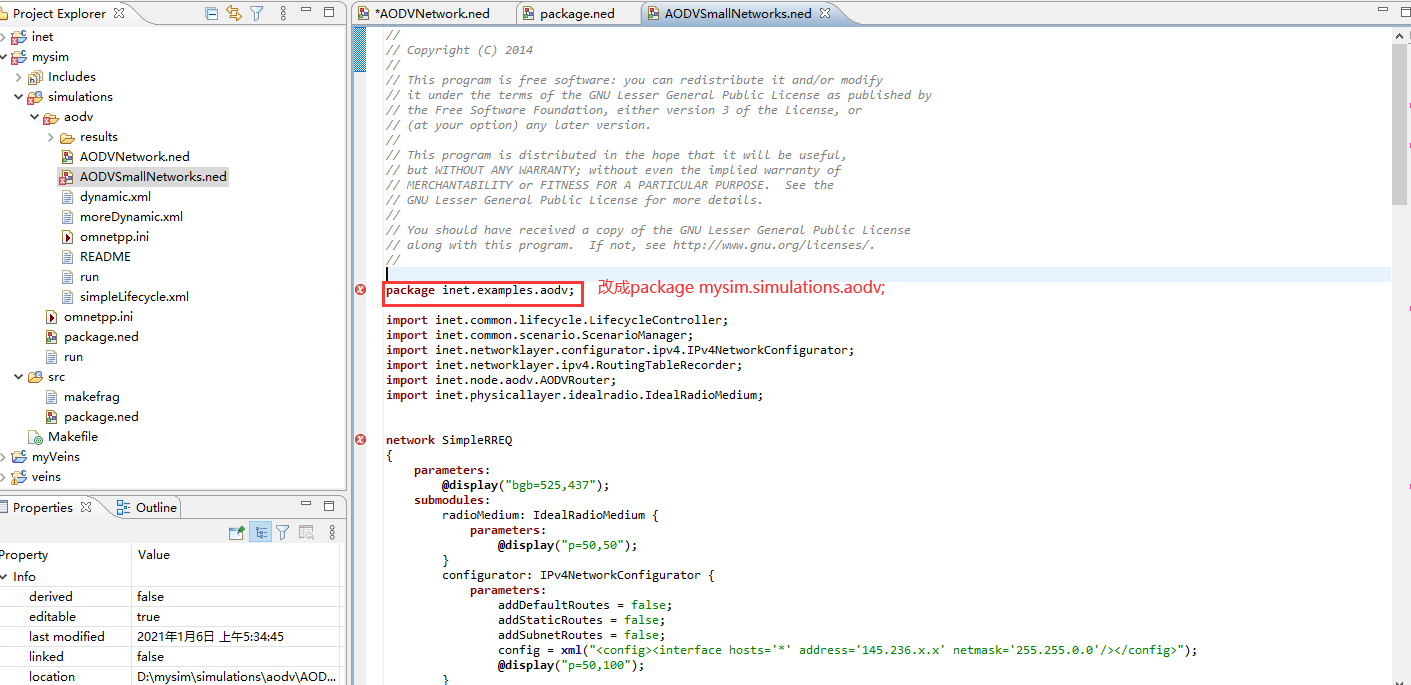1411x685 pixels.
Task: Toggle advanced properties filter in Properties view
Action: coord(283,533)
